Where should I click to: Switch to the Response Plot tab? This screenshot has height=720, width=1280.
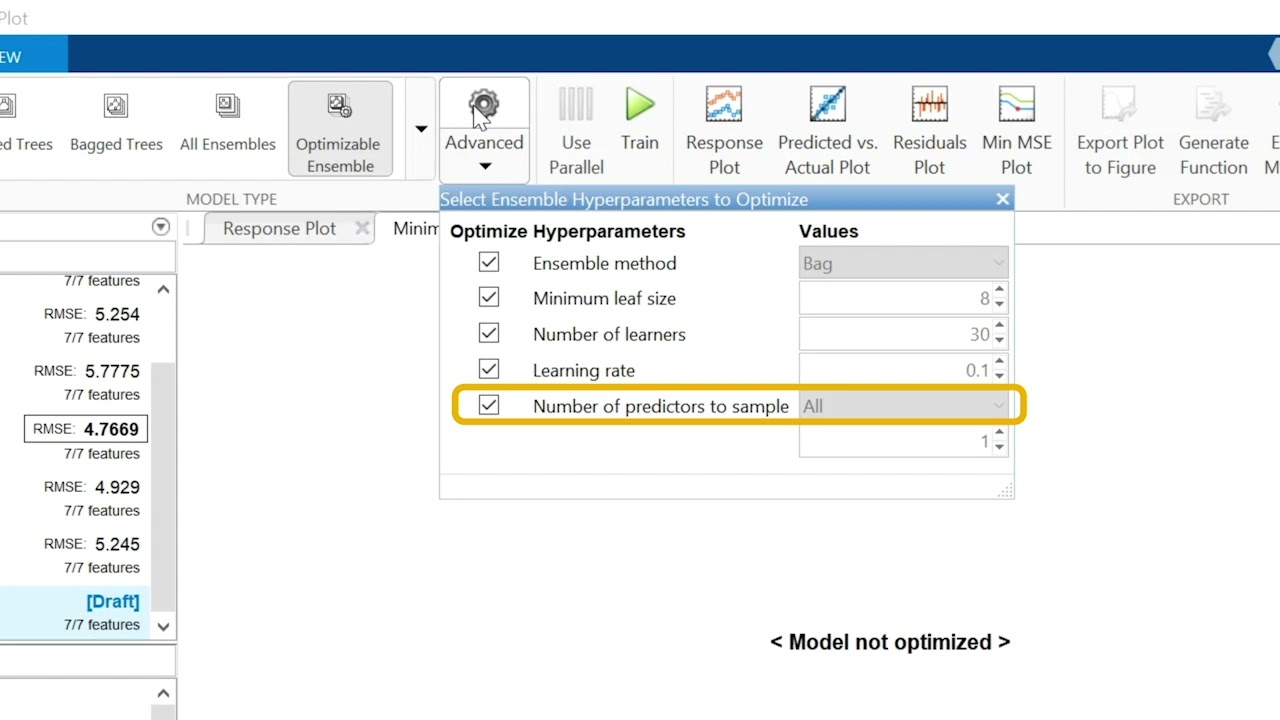(279, 229)
